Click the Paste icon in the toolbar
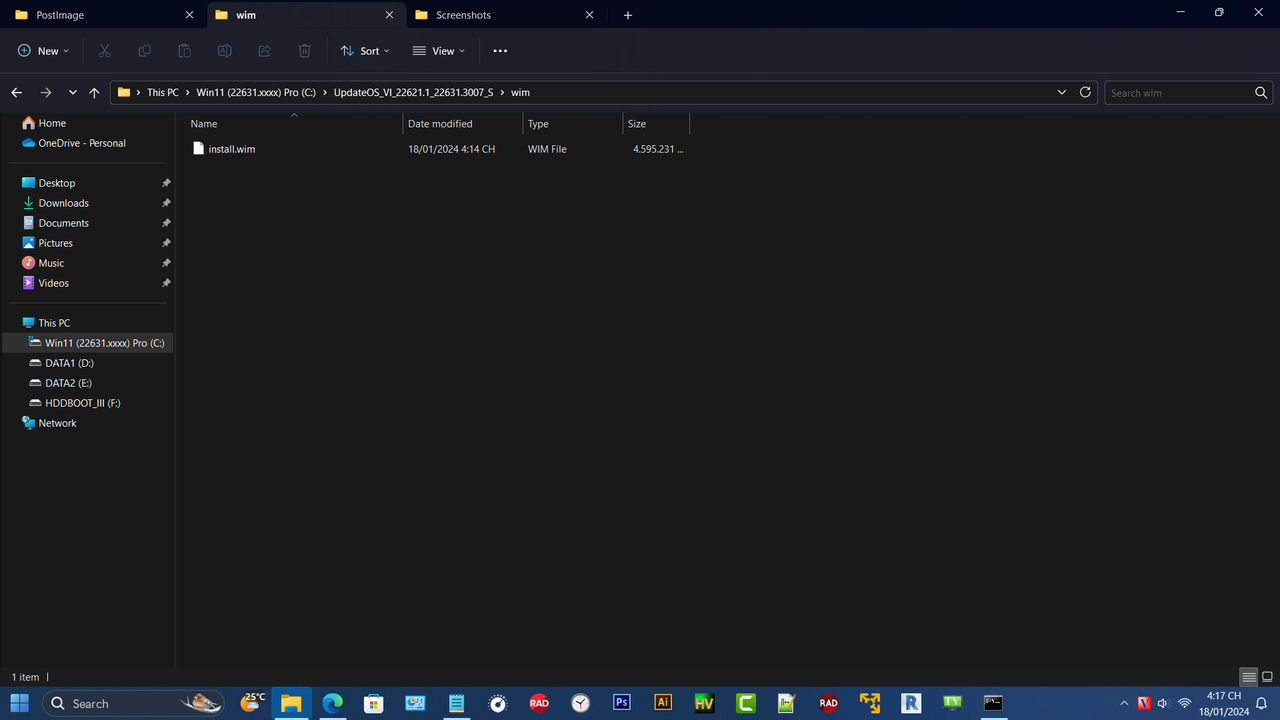This screenshot has width=1280, height=720. pos(184,50)
